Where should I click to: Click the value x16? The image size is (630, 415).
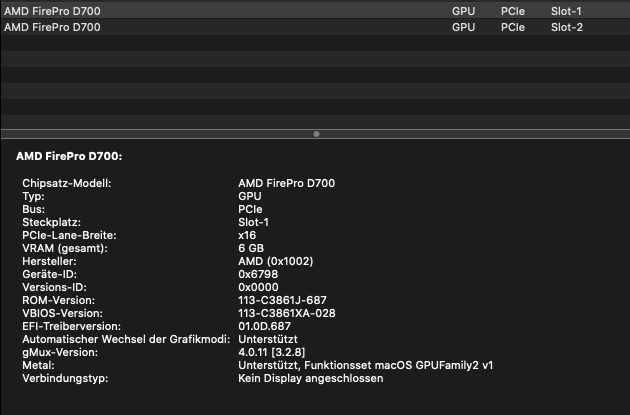[x=247, y=235]
